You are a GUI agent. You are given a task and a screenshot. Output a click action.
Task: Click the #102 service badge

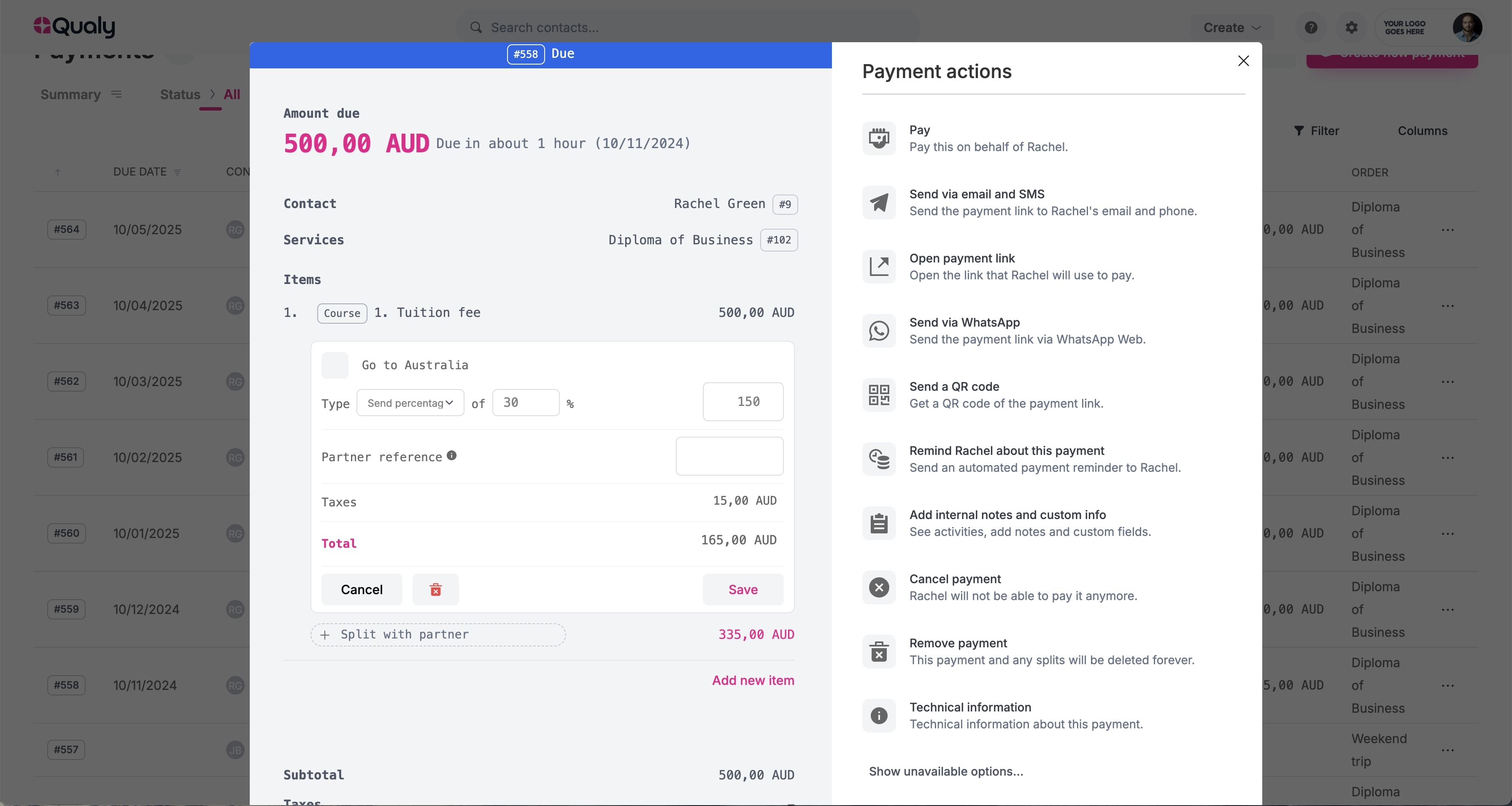point(779,240)
